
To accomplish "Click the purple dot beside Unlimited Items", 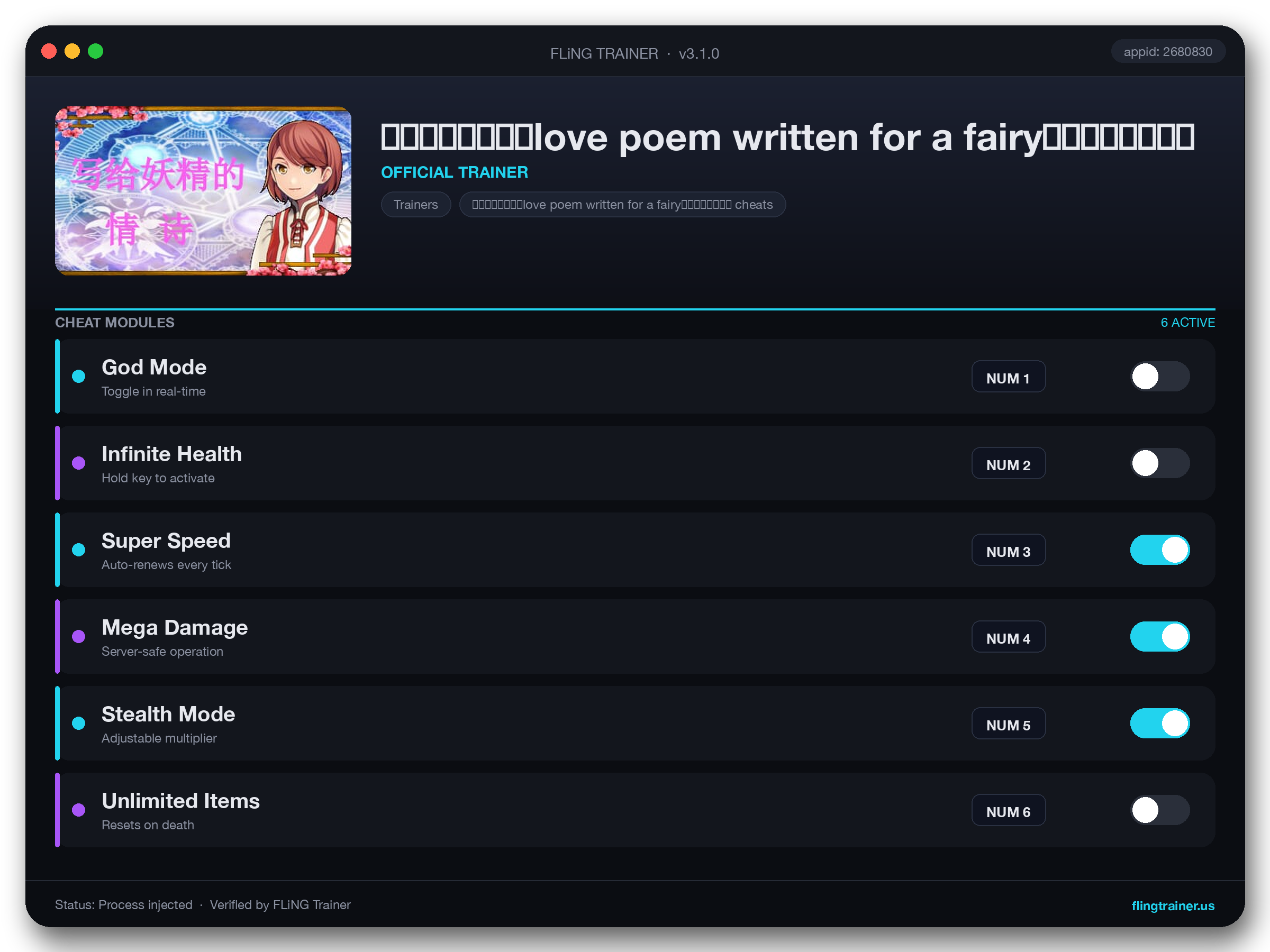I will point(79,810).
